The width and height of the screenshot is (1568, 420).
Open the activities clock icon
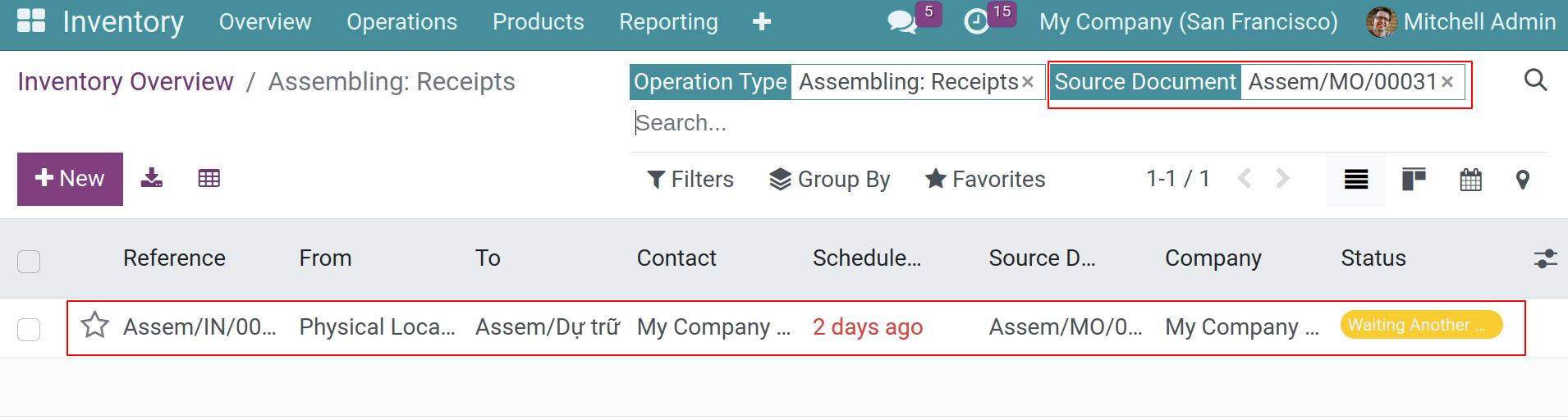(x=976, y=22)
